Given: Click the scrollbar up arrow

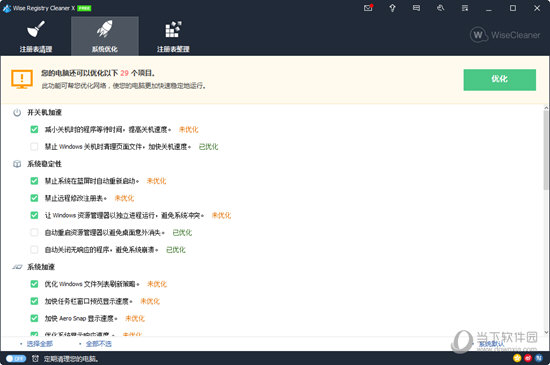Looking at the screenshot, I should pos(546,108).
